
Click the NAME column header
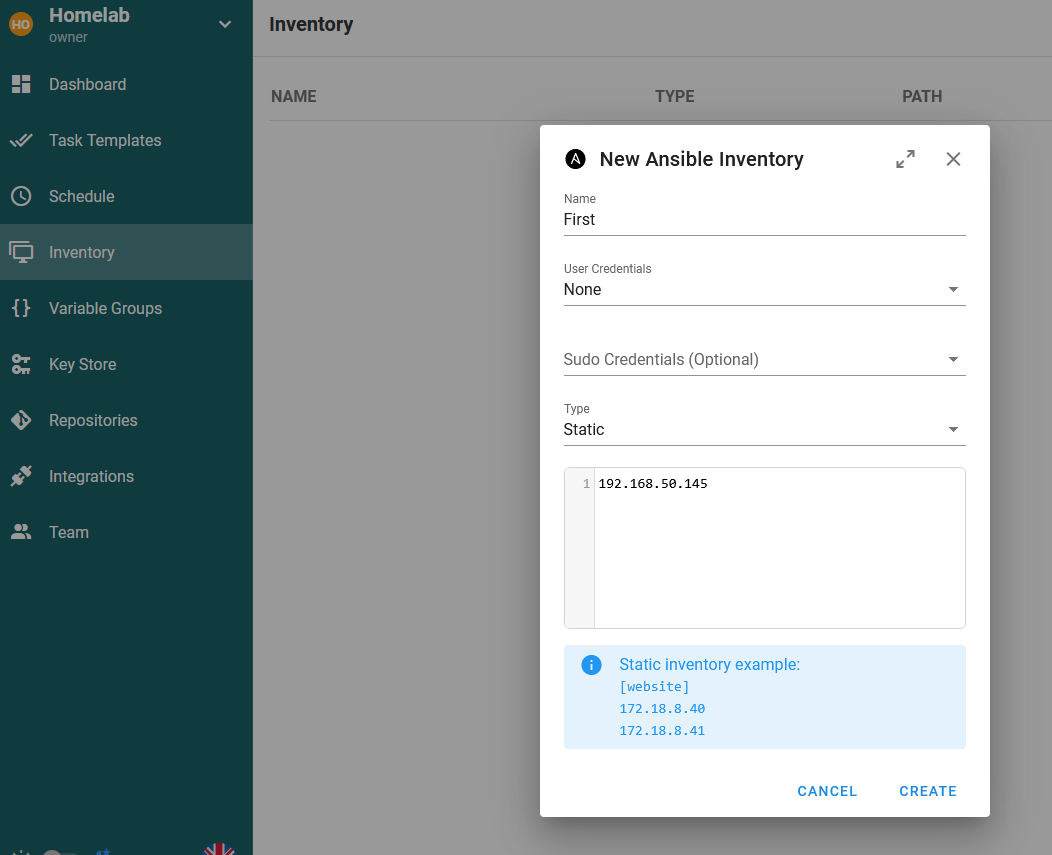294,97
